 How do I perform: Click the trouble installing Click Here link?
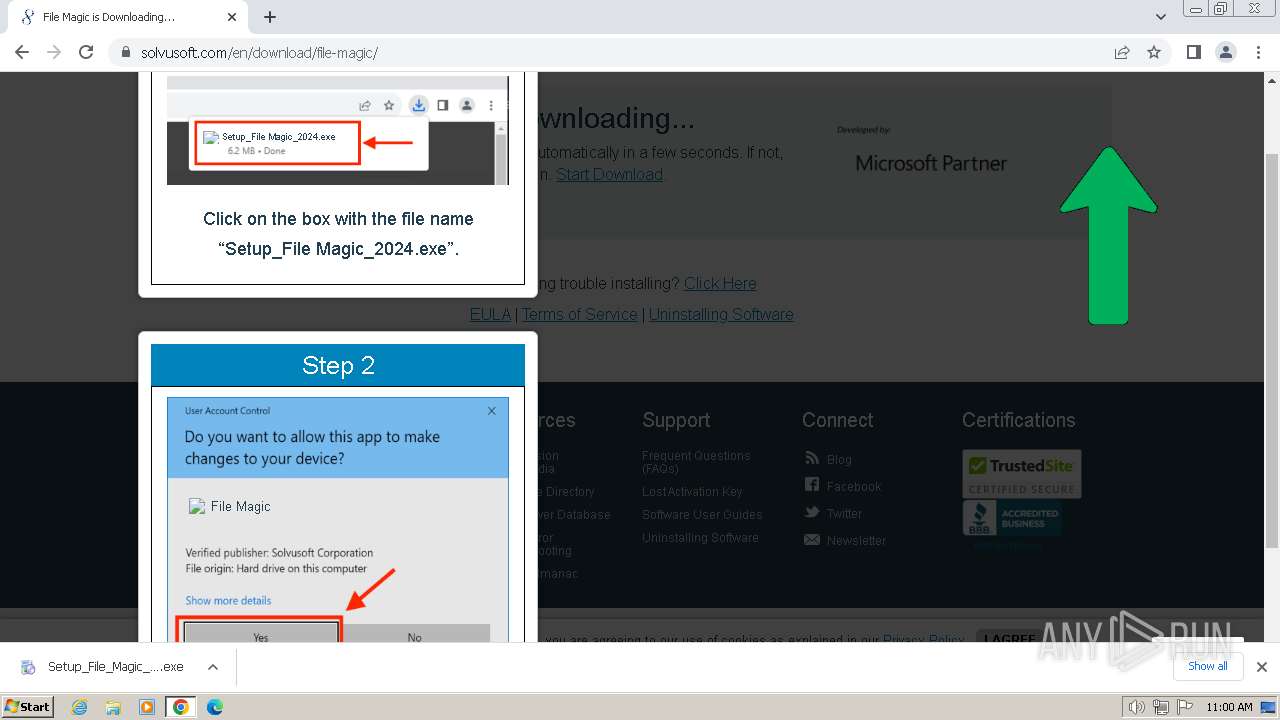pos(720,283)
